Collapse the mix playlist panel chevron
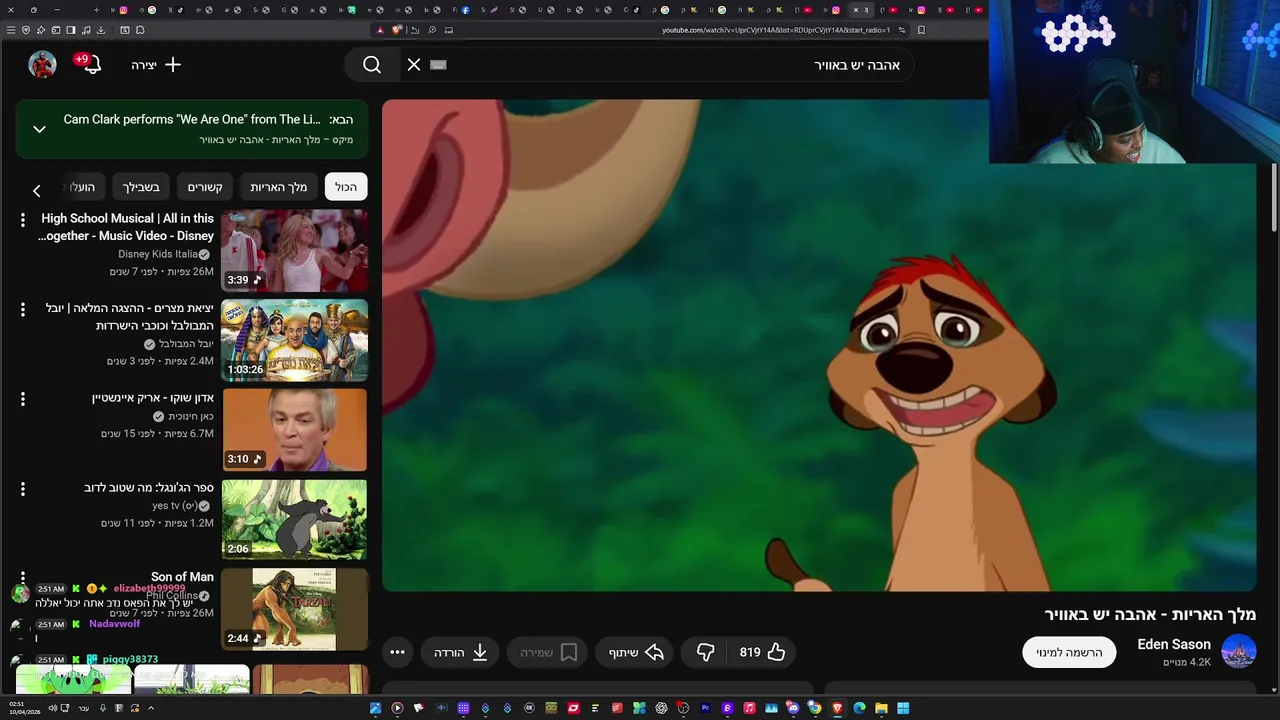Viewport: 1280px width, 720px height. (x=39, y=129)
